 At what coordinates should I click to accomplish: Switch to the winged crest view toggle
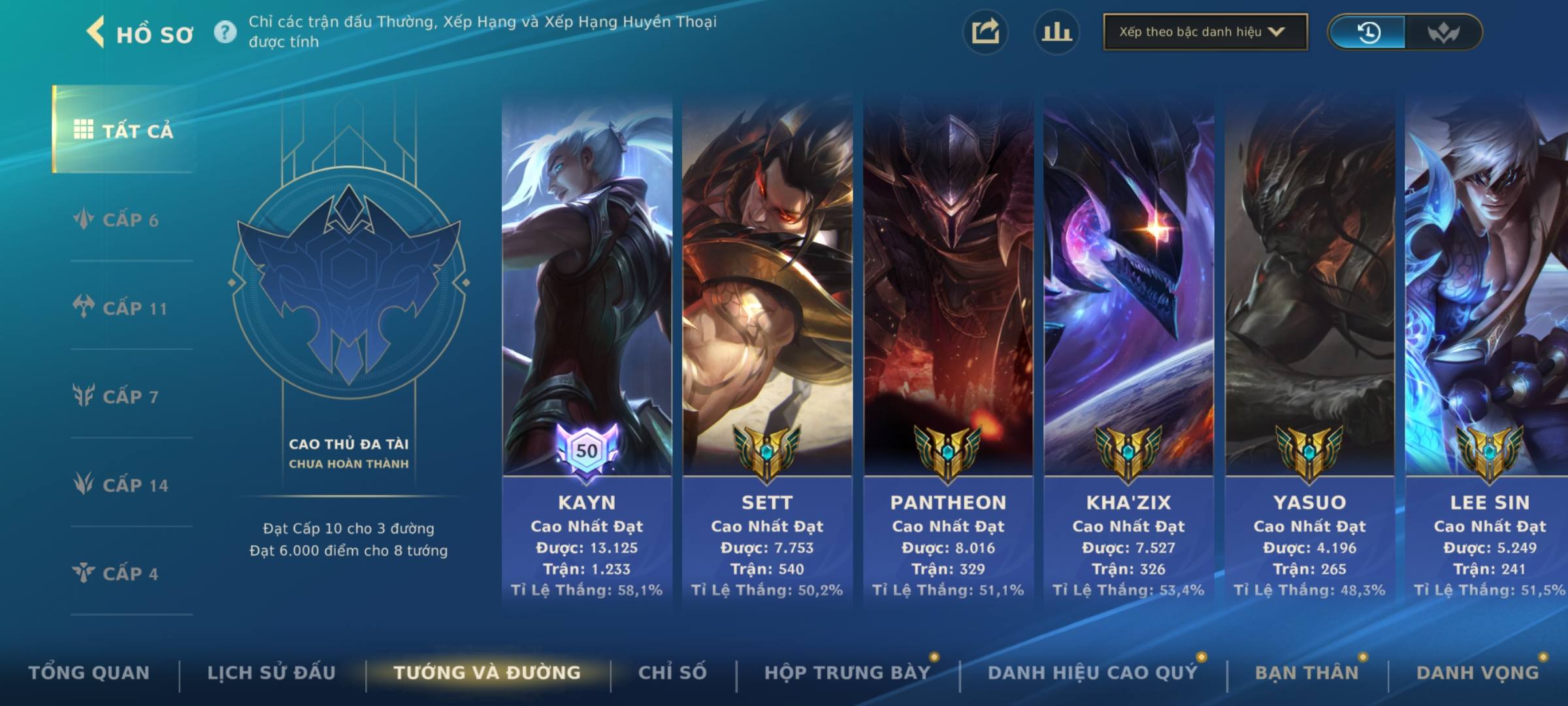pos(1443,32)
